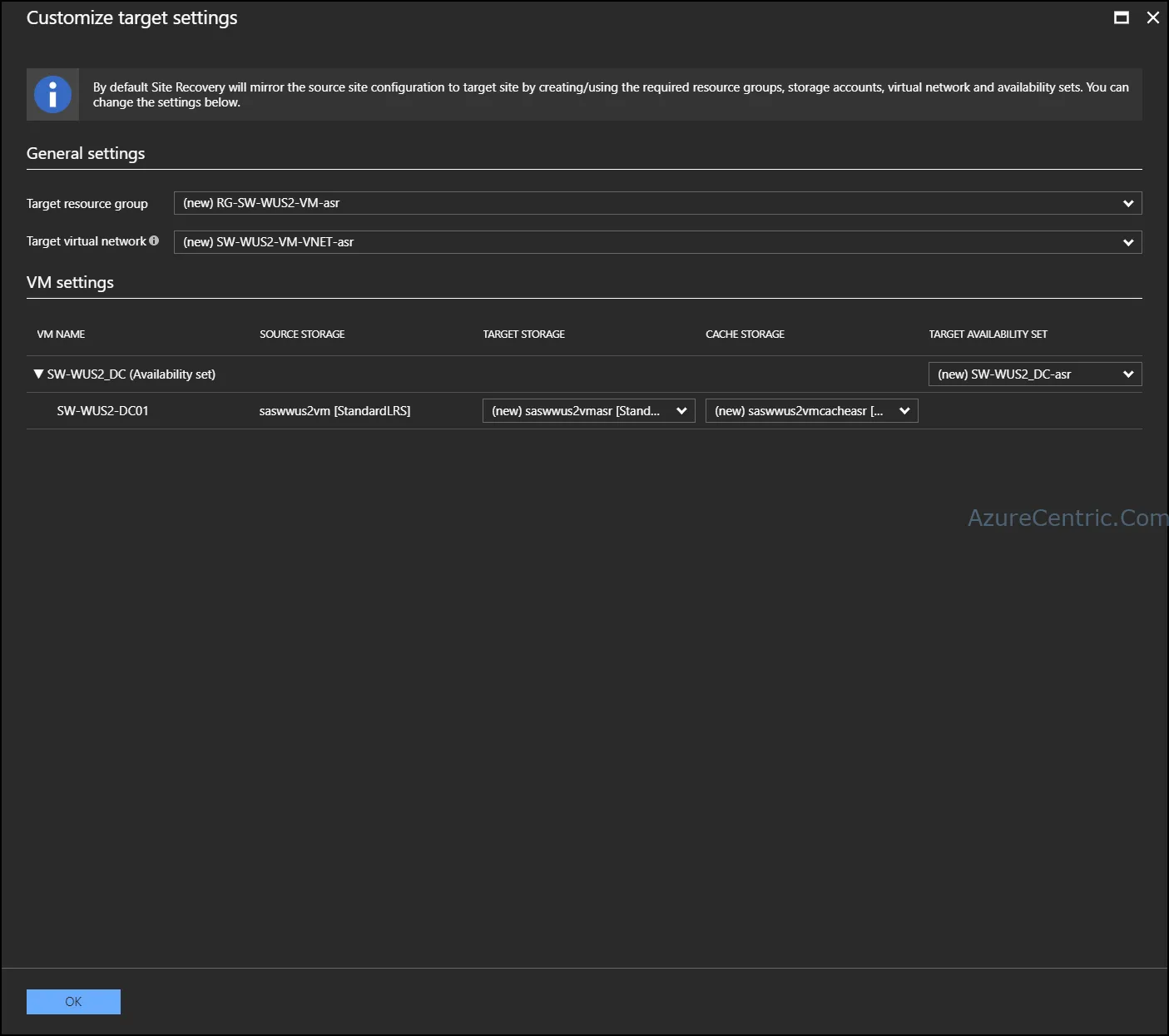Viewport: 1169px width, 1036px height.
Task: Open the Target availability set dropdown
Action: [x=1035, y=374]
